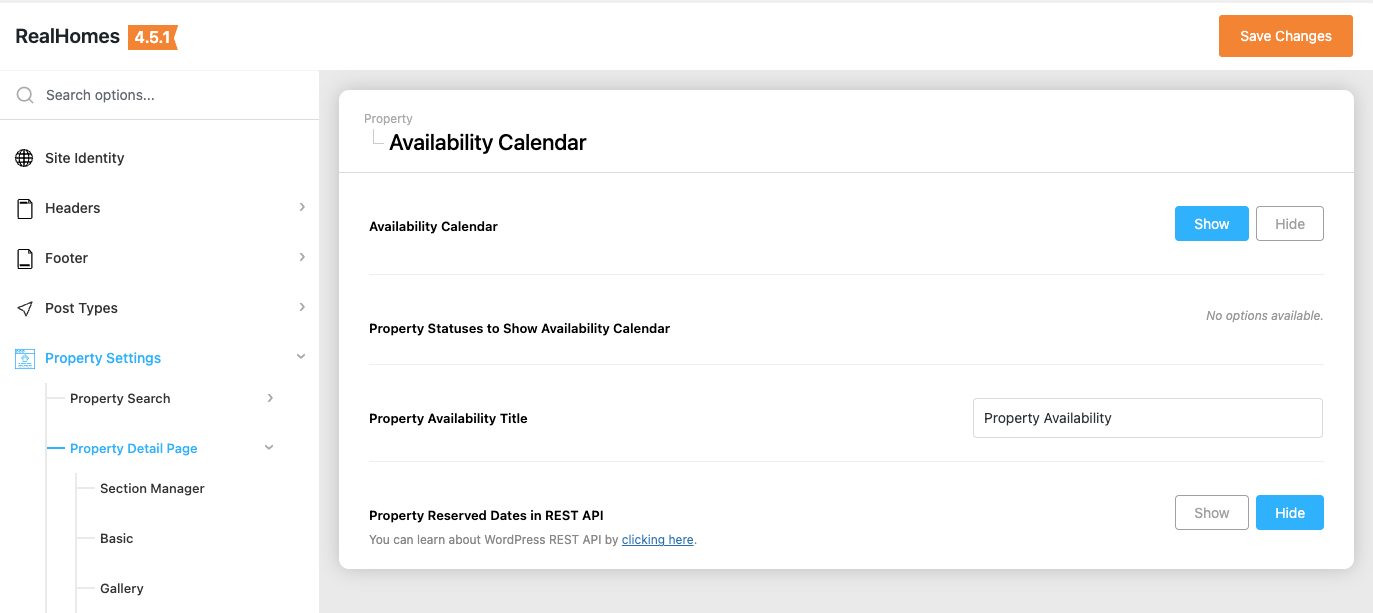Open the 'clicking here' REST API link
The image size is (1373, 613).
(x=657, y=540)
